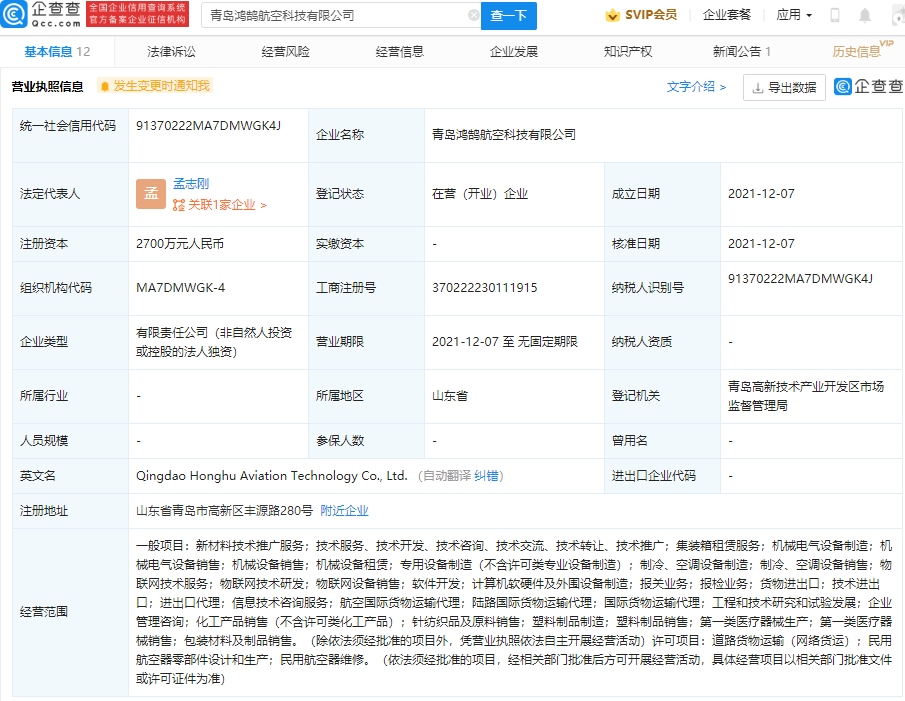Select the enterprise type 有限责任公司 text
Screen dimensions: 905x701
coord(214,342)
